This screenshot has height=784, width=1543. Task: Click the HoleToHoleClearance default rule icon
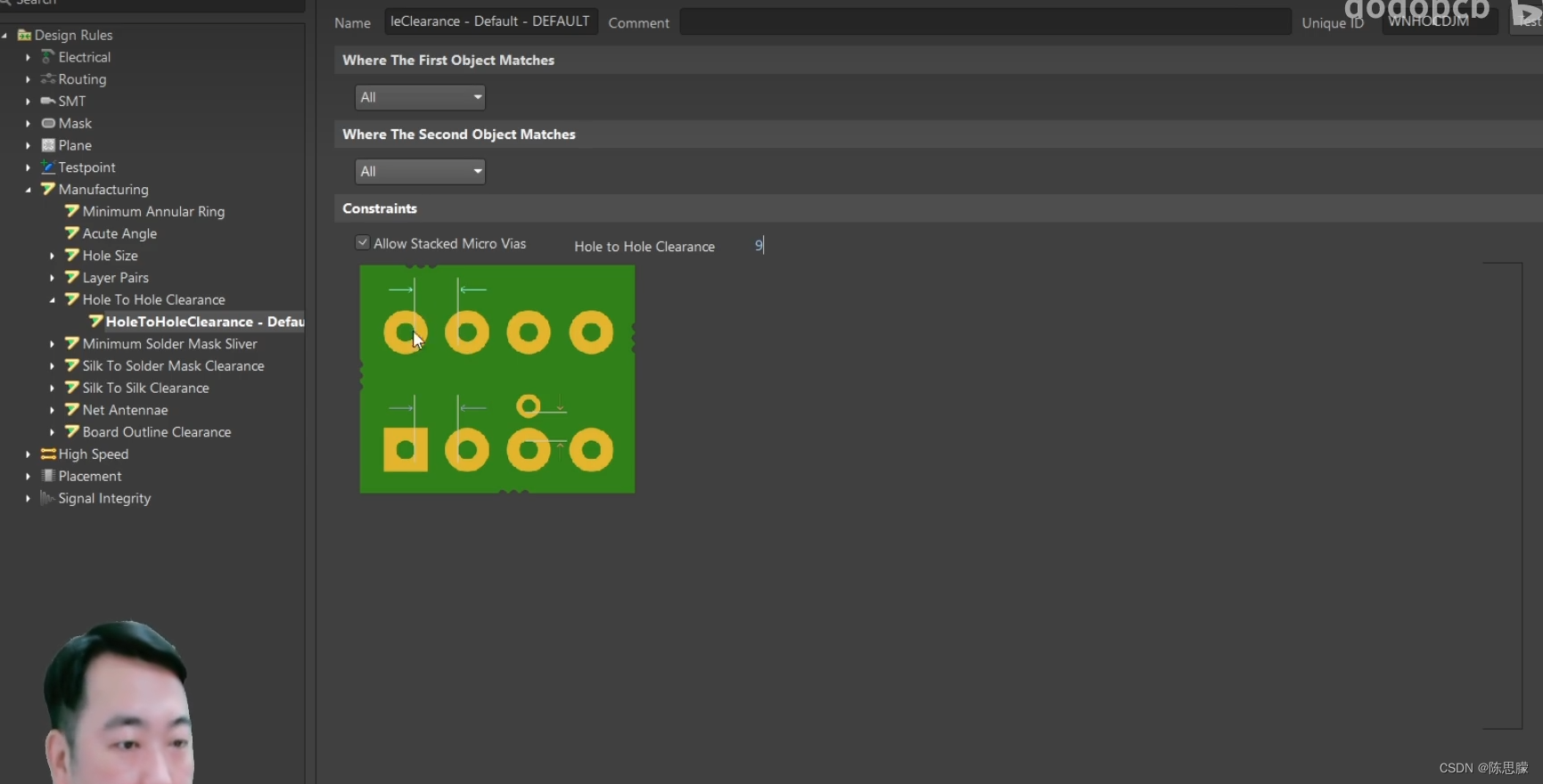[x=95, y=322]
